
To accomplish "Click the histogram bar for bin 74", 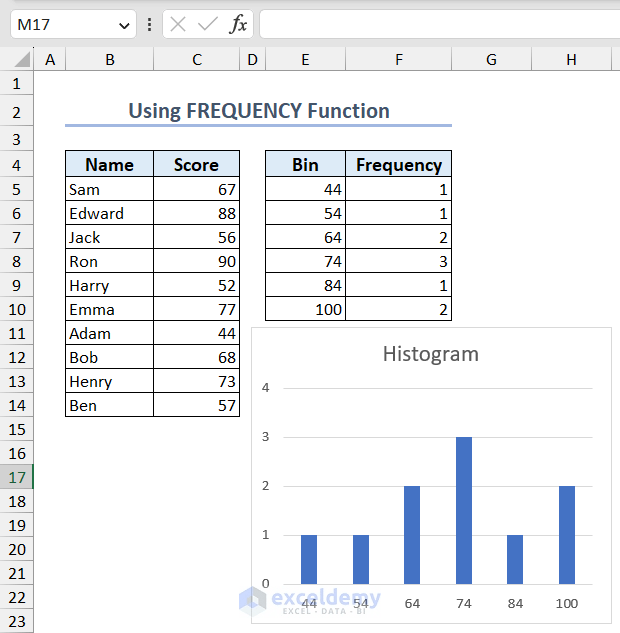I will [464, 510].
